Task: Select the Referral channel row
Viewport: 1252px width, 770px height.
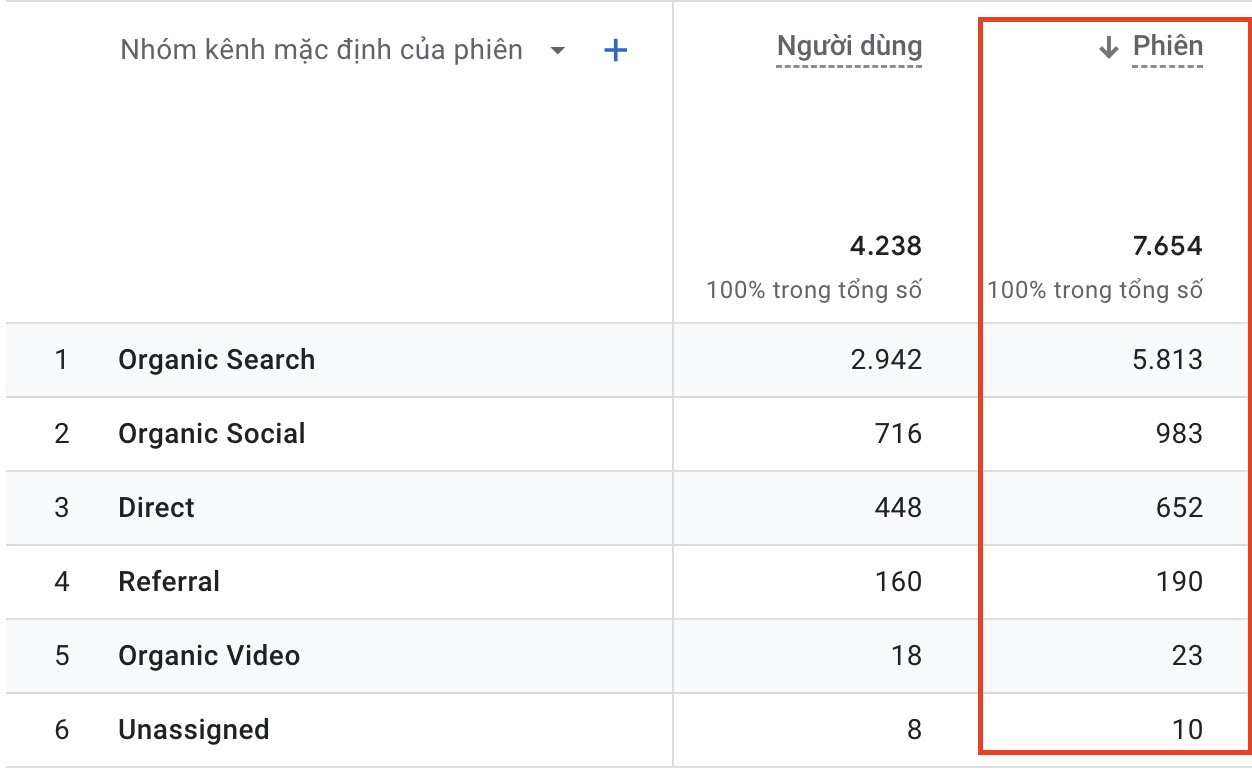Action: 168,582
